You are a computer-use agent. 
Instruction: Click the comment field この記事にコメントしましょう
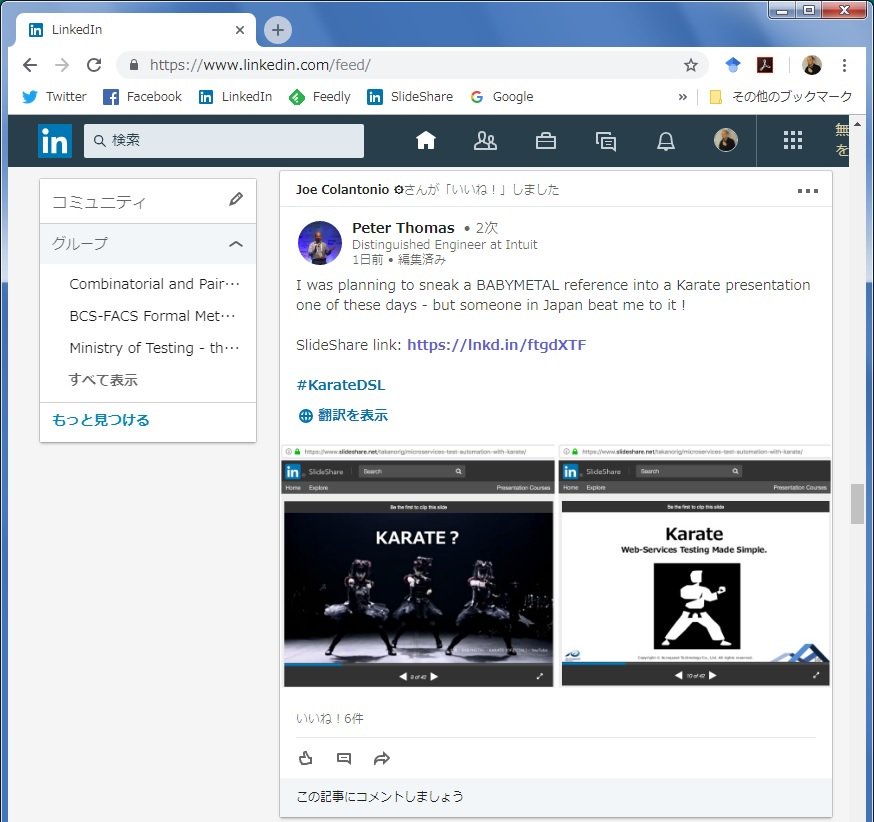coord(556,796)
